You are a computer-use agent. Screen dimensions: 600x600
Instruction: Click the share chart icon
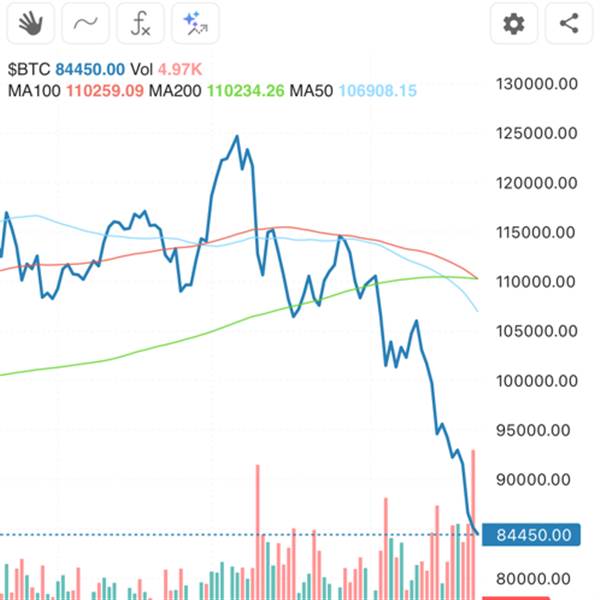point(569,24)
